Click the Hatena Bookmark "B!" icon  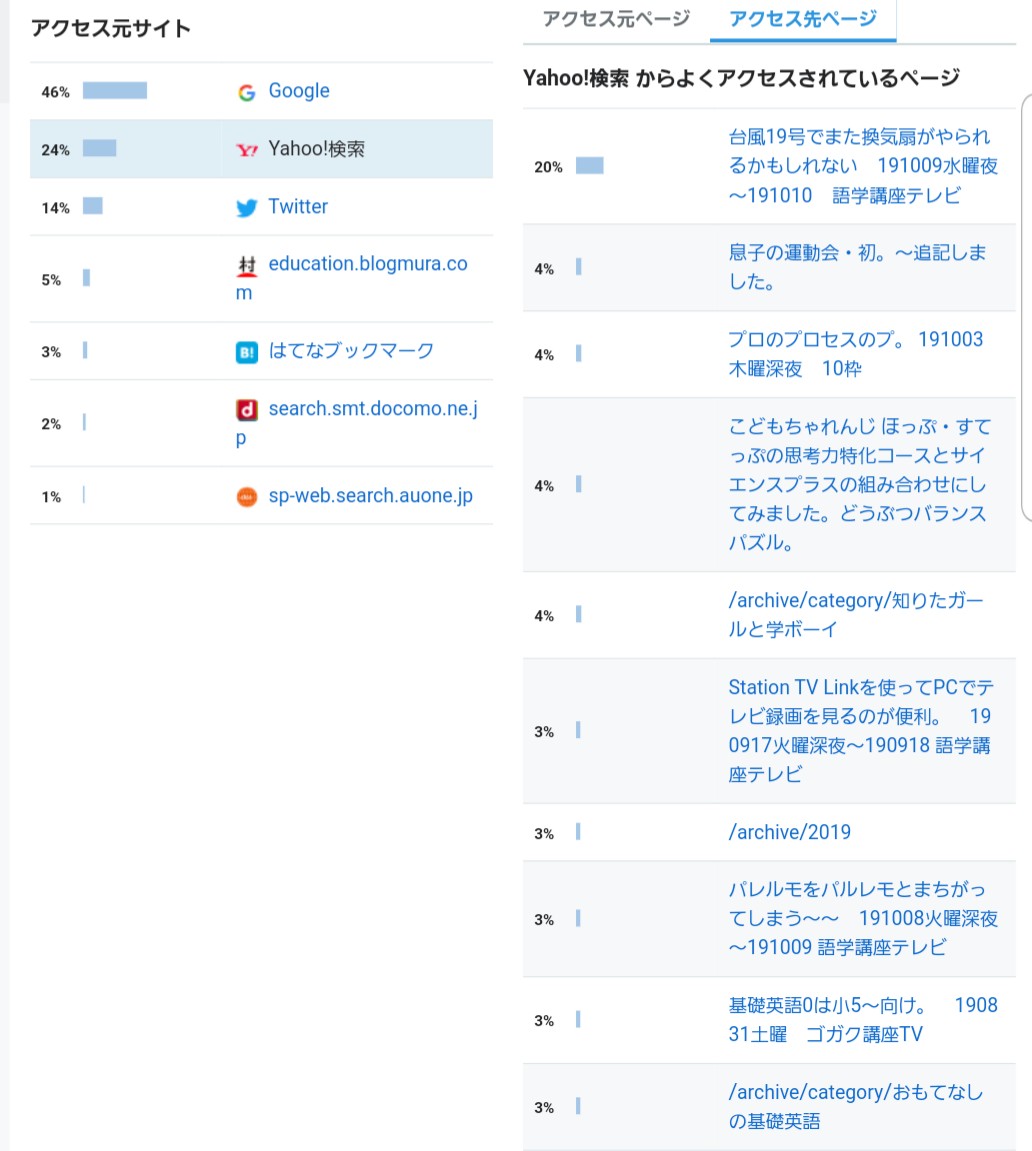246,351
